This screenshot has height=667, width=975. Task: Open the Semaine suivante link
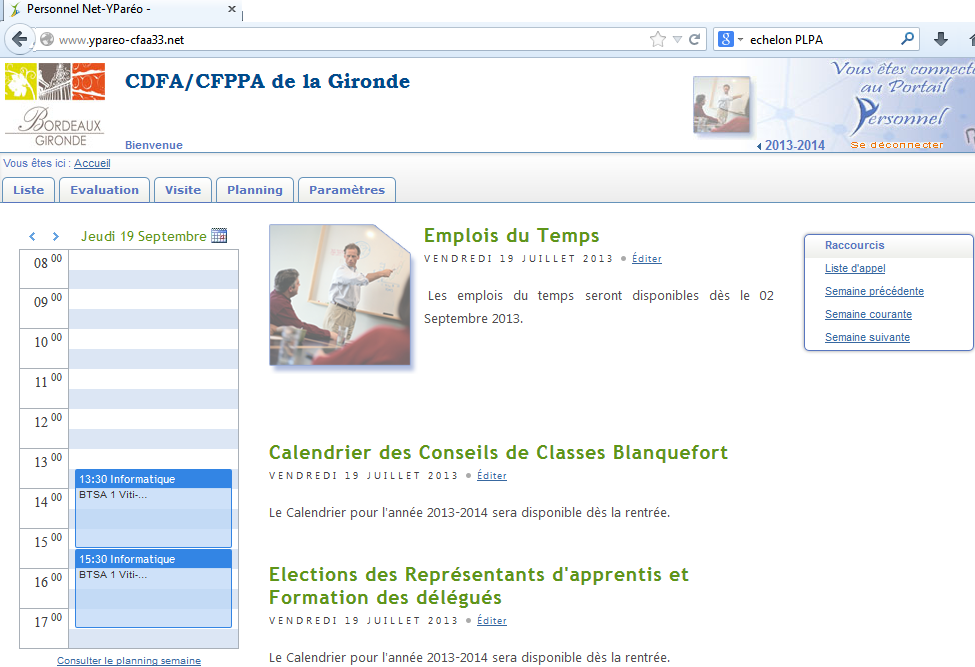pos(867,337)
